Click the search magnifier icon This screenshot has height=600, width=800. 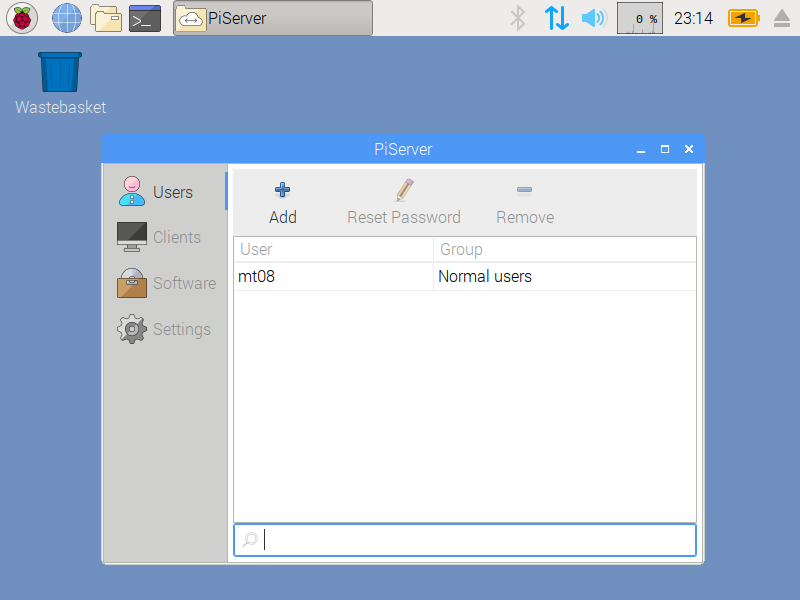click(x=249, y=539)
